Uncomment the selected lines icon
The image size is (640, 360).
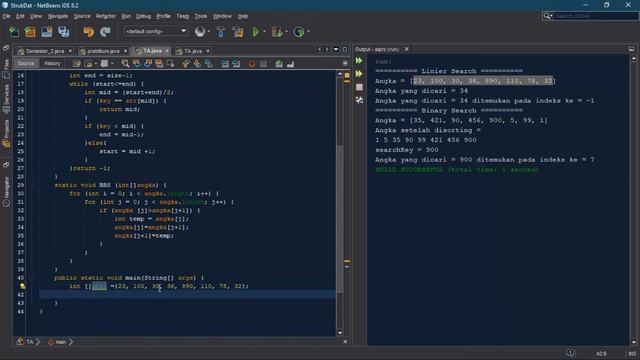pyautogui.click(x=291, y=64)
